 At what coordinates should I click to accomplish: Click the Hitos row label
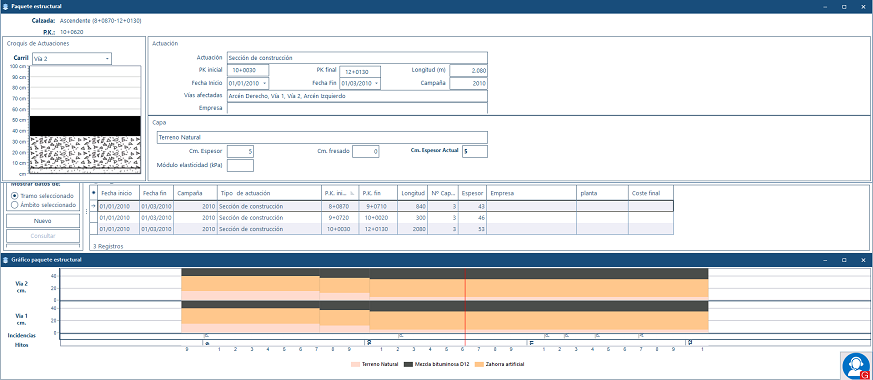coord(22,345)
